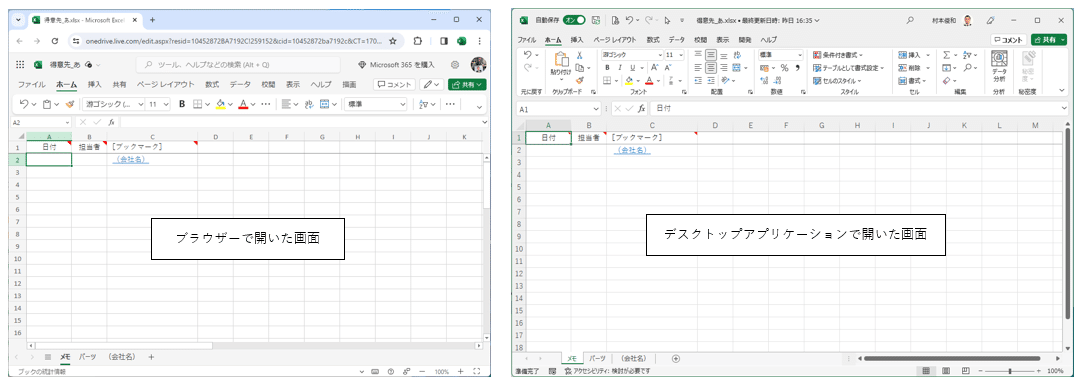Expand Conditional Formatting menu in desktop Excel
Screen dimensions: 1082x389
click(x=839, y=54)
